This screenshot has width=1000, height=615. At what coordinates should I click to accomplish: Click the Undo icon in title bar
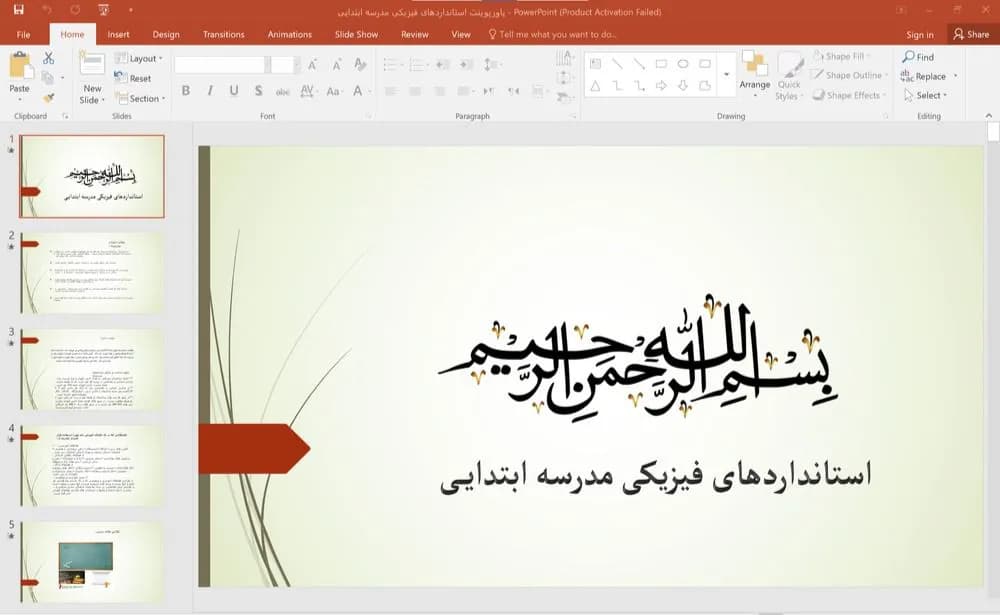coord(47,10)
